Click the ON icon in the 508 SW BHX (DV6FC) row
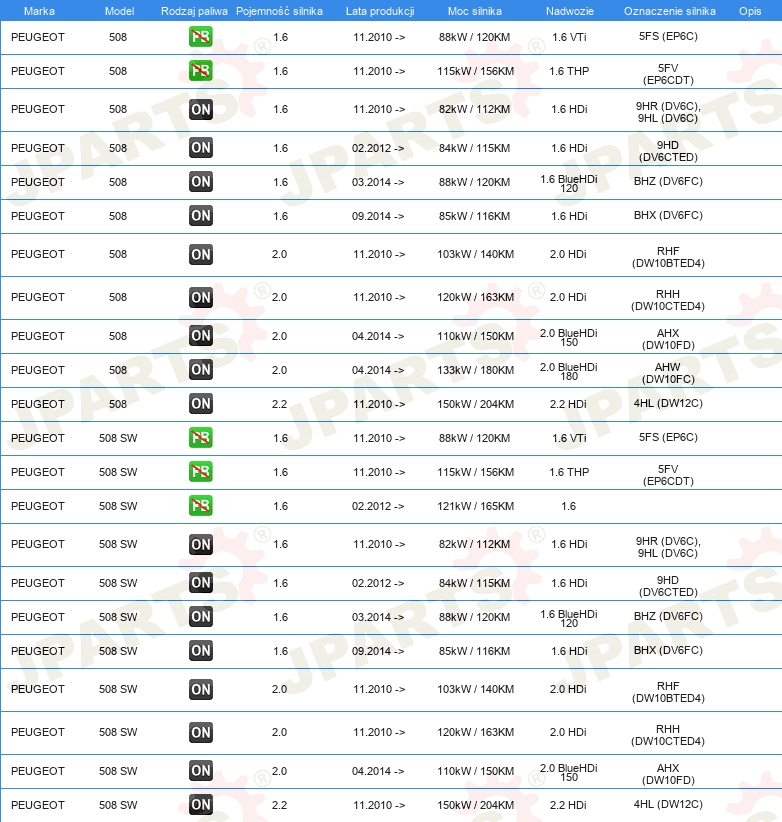 [201, 651]
